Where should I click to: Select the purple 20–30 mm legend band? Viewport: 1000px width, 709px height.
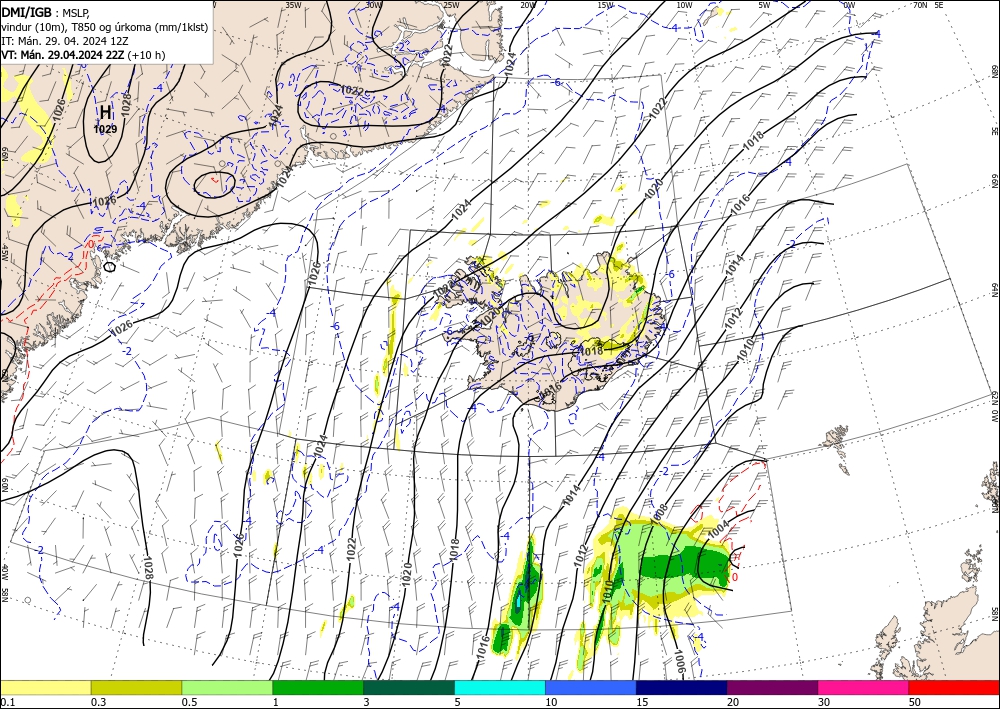(x=772, y=687)
